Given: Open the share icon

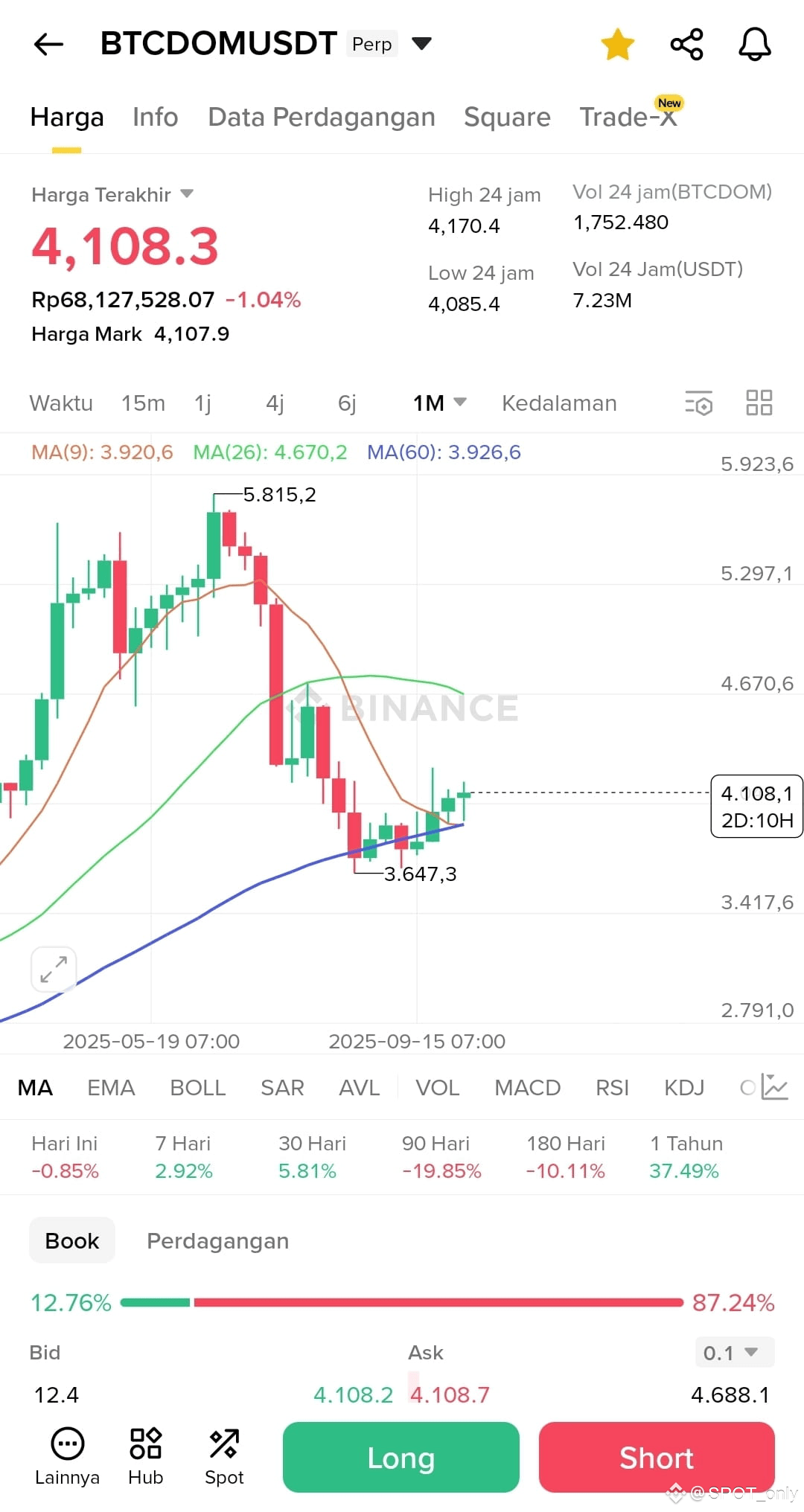Looking at the screenshot, I should pyautogui.click(x=686, y=45).
